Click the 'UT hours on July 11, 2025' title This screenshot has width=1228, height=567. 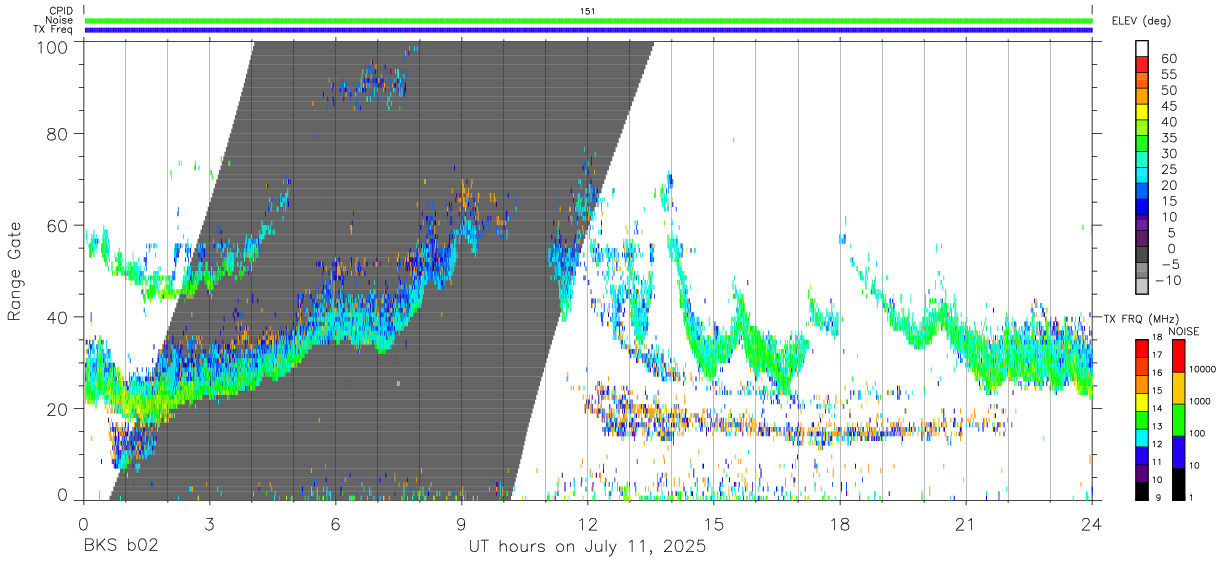tap(588, 547)
